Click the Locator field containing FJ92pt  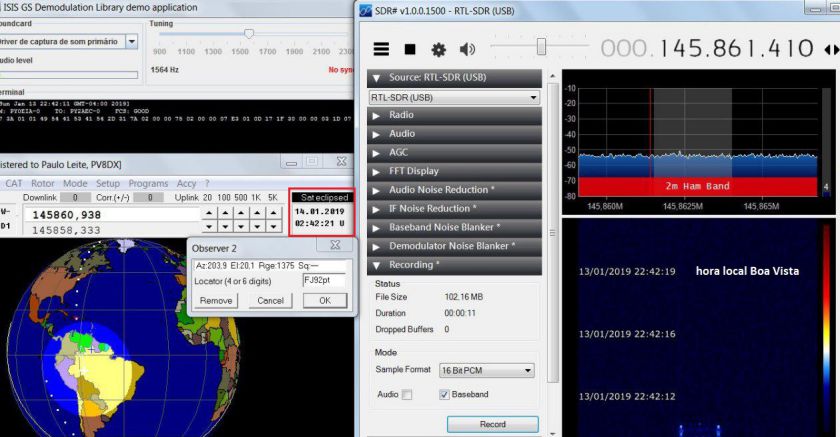pos(324,281)
